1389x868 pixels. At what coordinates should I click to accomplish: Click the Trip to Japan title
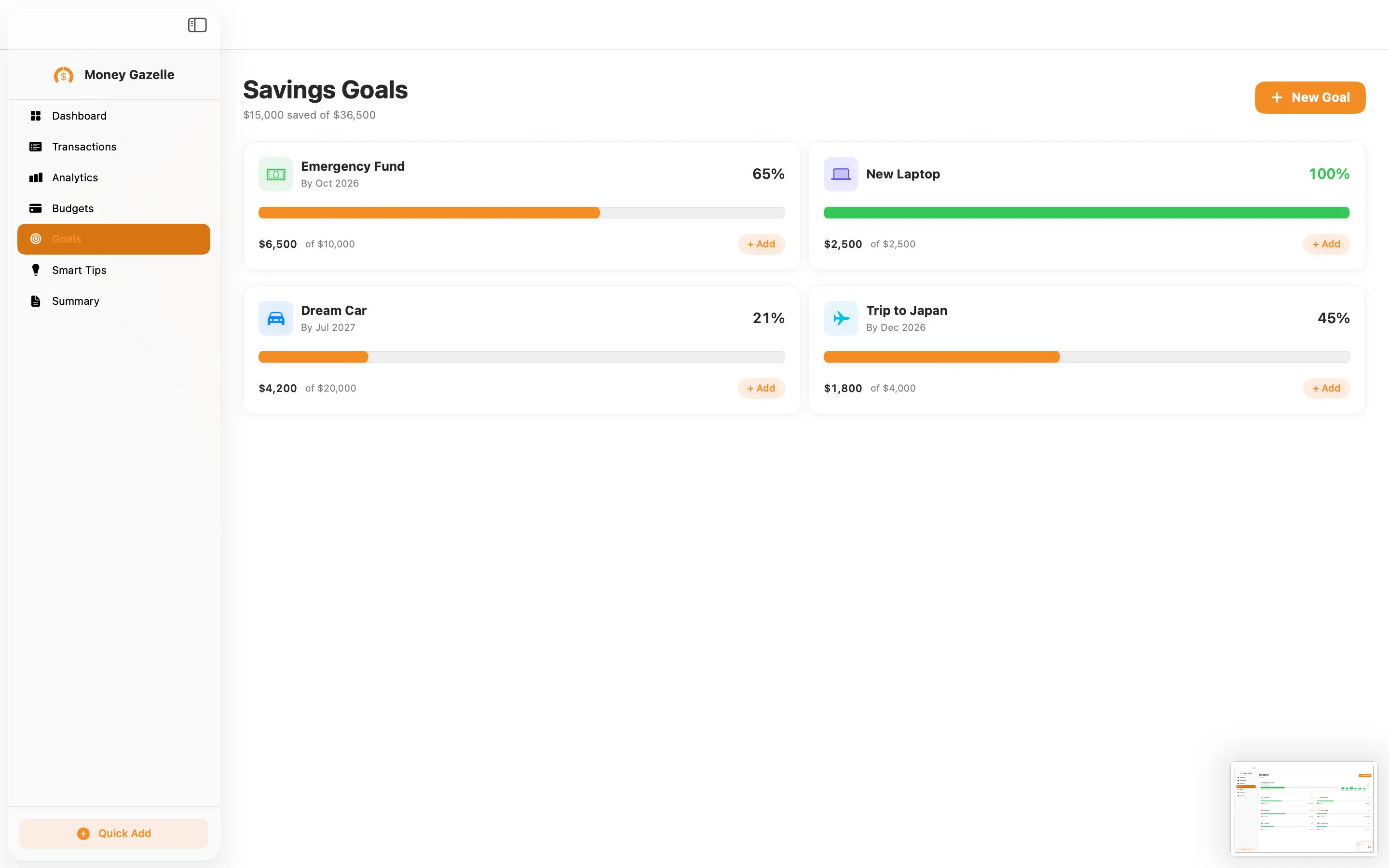(x=907, y=311)
